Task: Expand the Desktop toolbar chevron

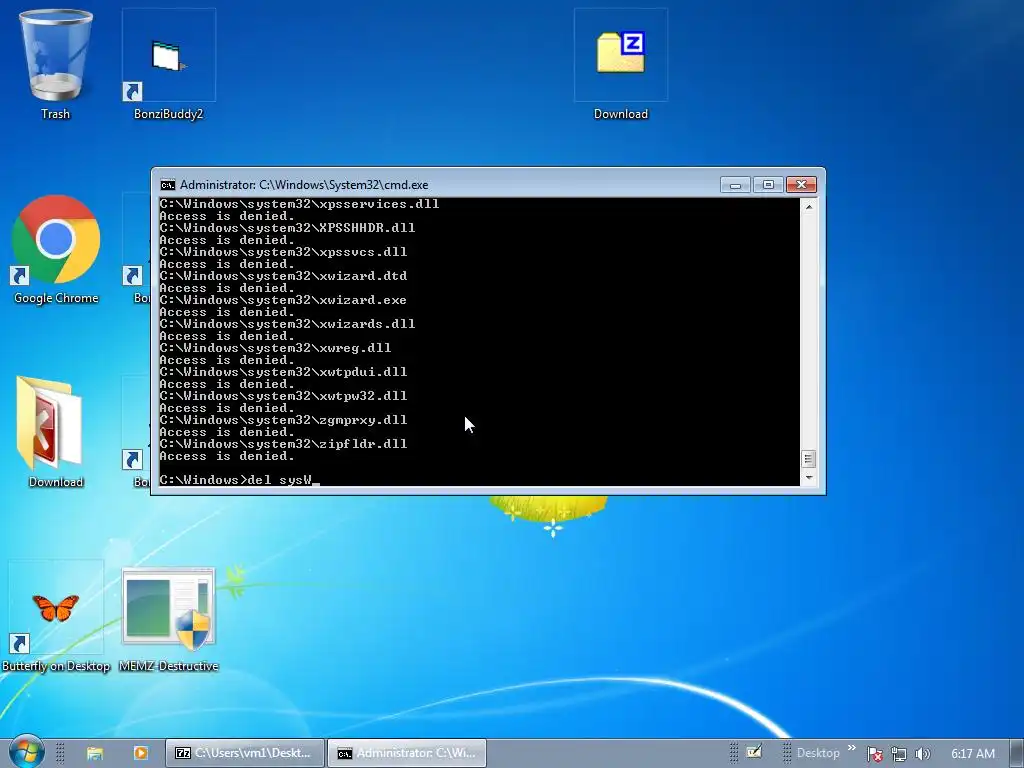Action: 852,748
